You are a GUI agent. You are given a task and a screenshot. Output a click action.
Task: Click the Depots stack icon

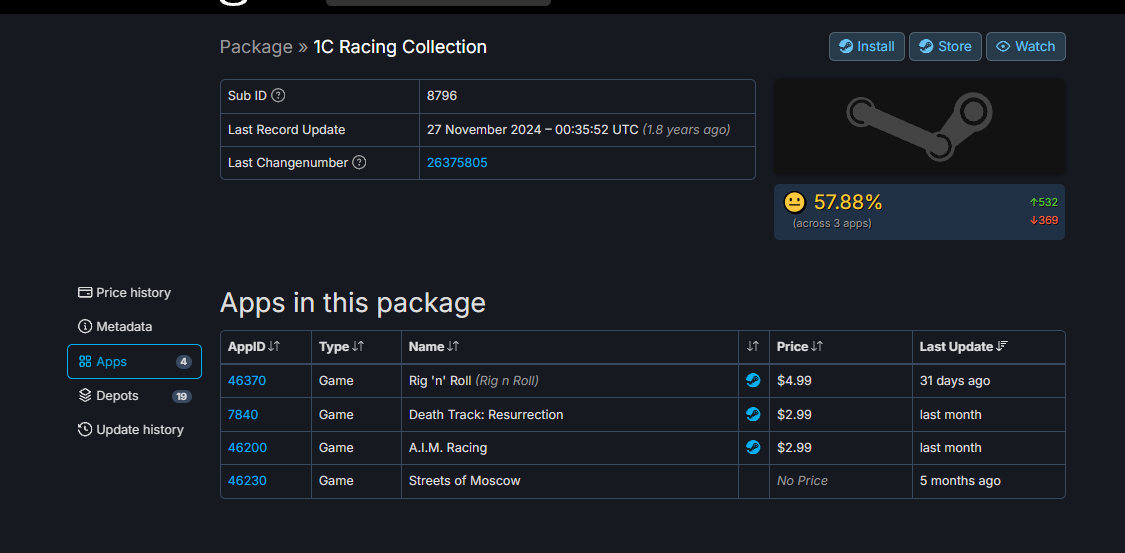85,396
